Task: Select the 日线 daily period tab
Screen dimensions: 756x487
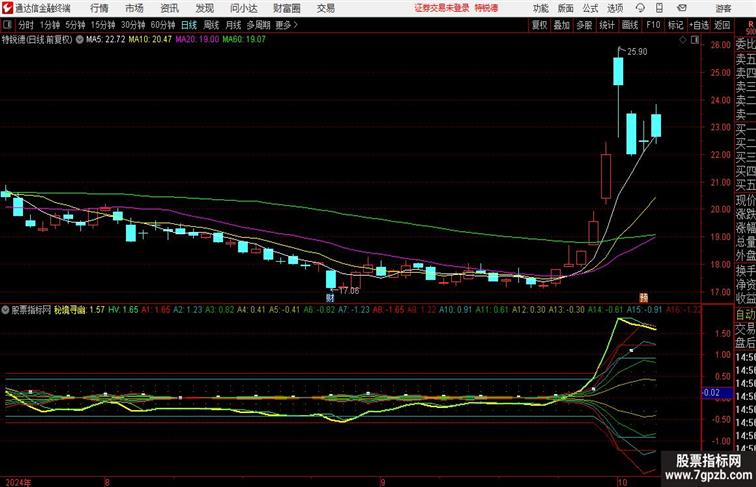Action: (189, 25)
